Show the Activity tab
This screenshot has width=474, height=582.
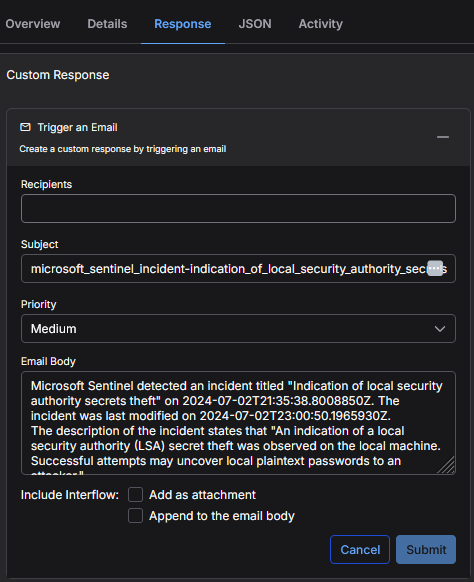[x=321, y=24]
